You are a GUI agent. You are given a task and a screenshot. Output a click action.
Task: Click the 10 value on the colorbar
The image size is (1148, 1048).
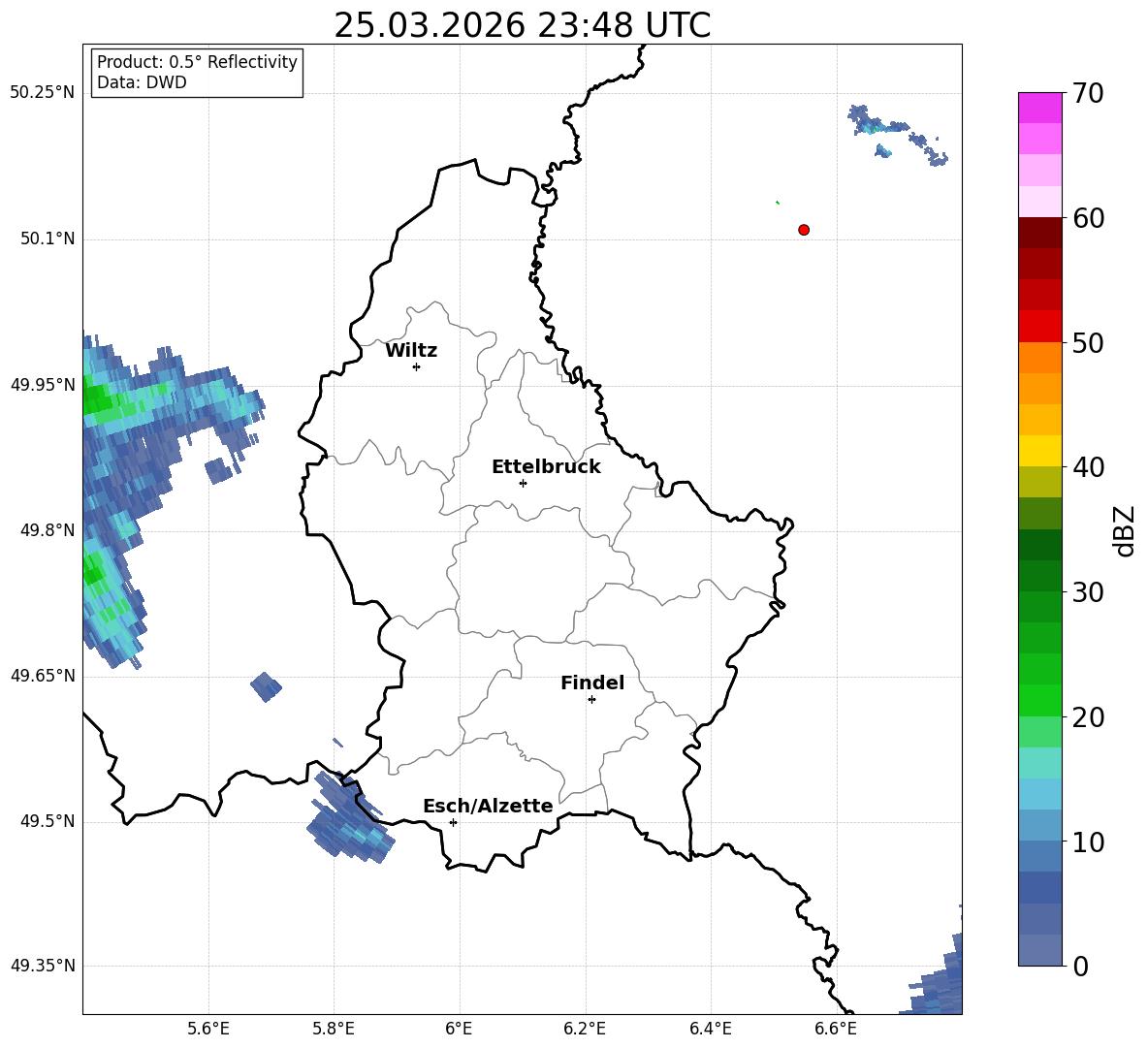[x=1087, y=842]
